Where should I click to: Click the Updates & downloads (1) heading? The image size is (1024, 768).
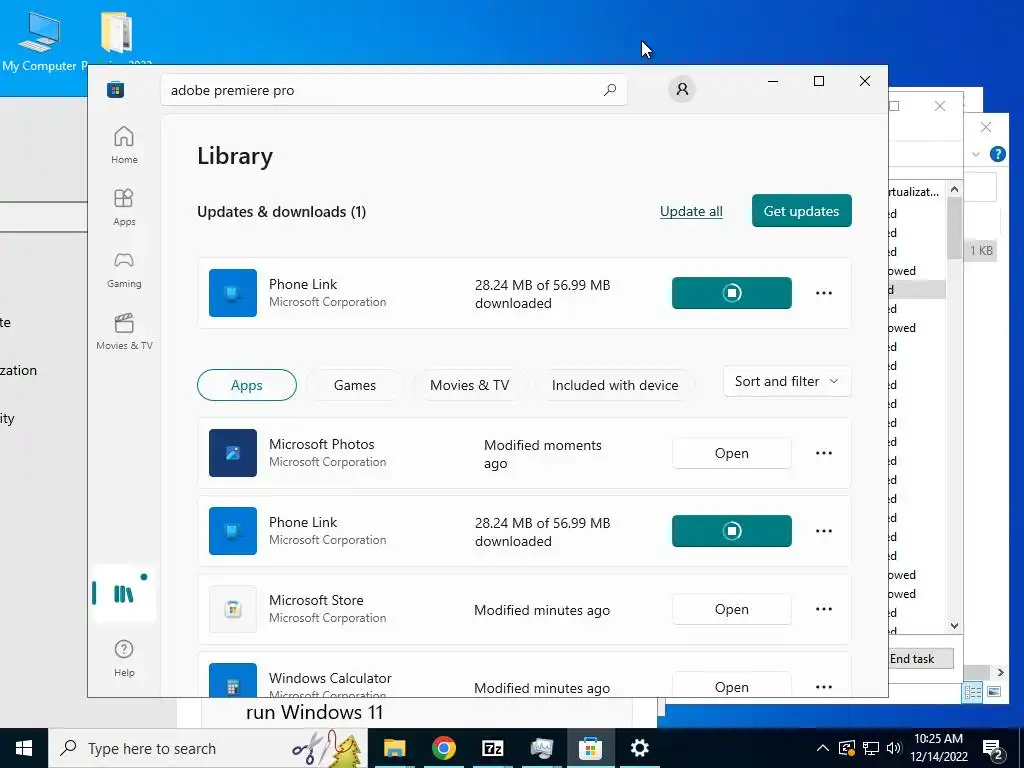281,212
